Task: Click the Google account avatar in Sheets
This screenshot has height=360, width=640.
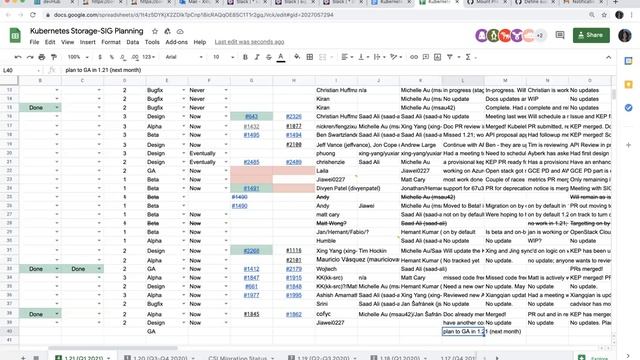Action: pos(624,36)
